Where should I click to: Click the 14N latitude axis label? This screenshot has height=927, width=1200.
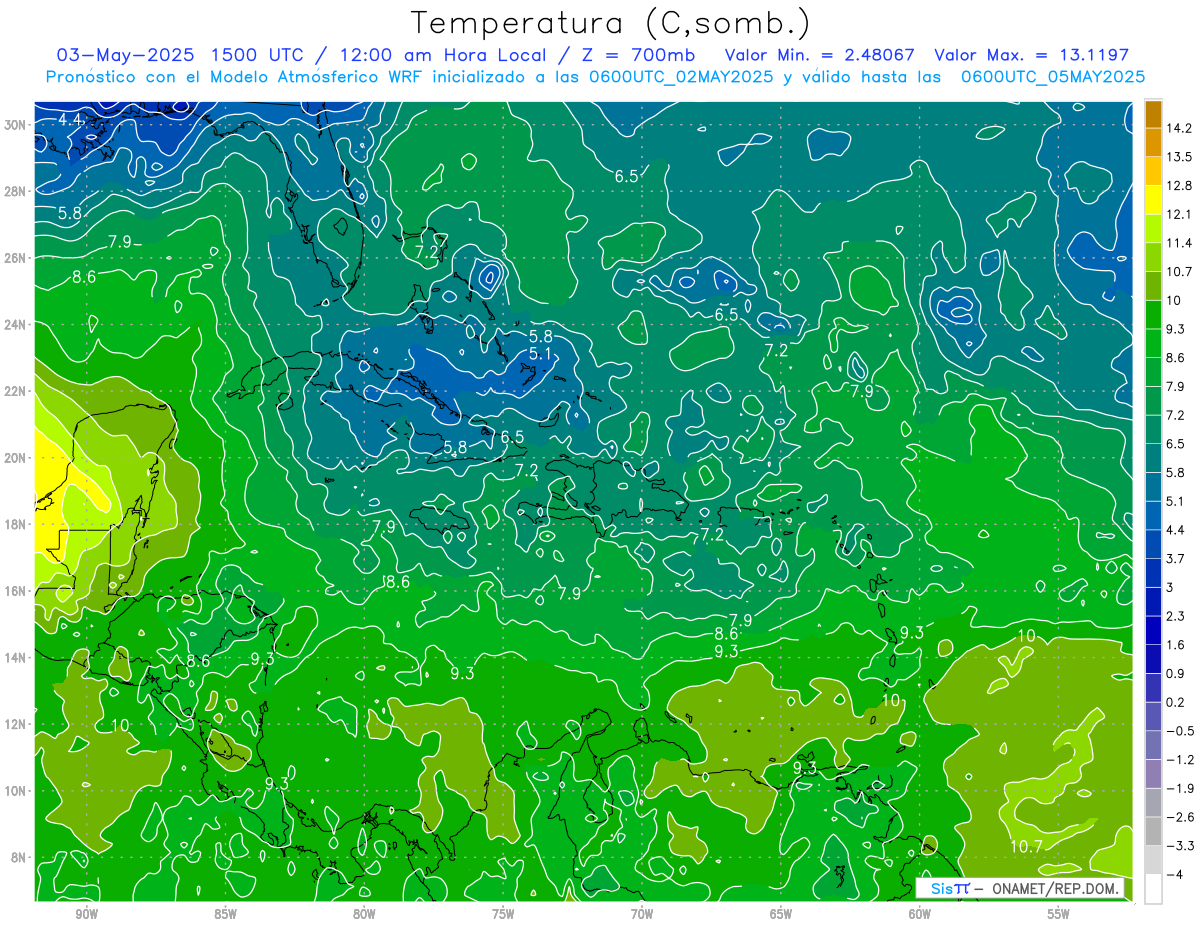pos(16,658)
